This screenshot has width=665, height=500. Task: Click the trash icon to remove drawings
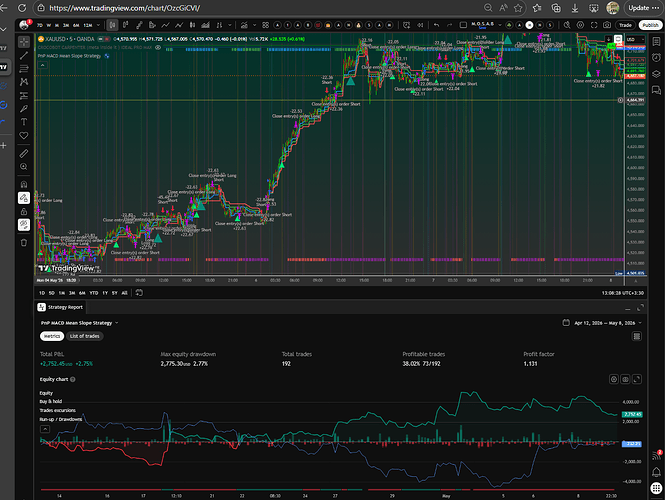pos(24,243)
